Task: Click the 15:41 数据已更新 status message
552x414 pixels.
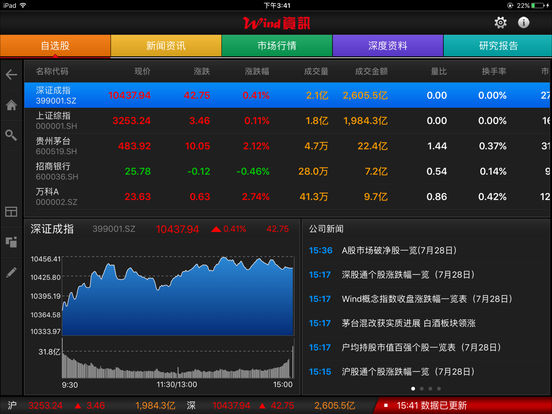Action: point(431,406)
